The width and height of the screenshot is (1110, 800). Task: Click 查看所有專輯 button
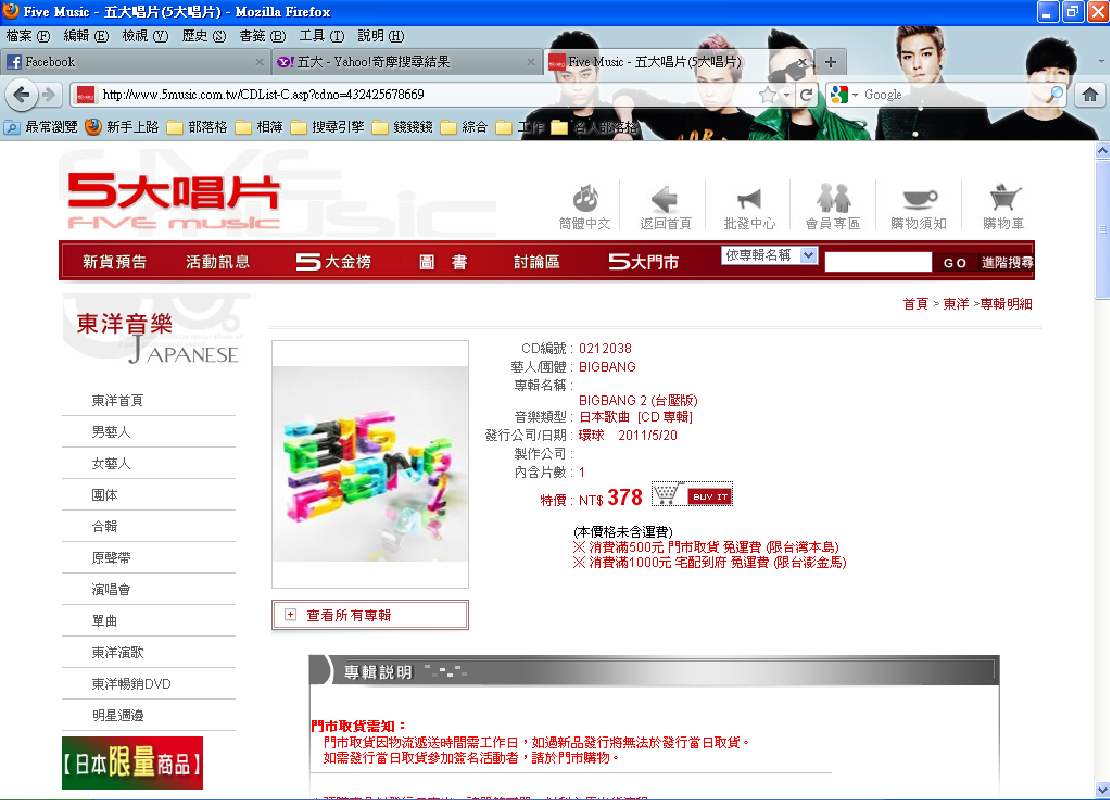pos(370,615)
